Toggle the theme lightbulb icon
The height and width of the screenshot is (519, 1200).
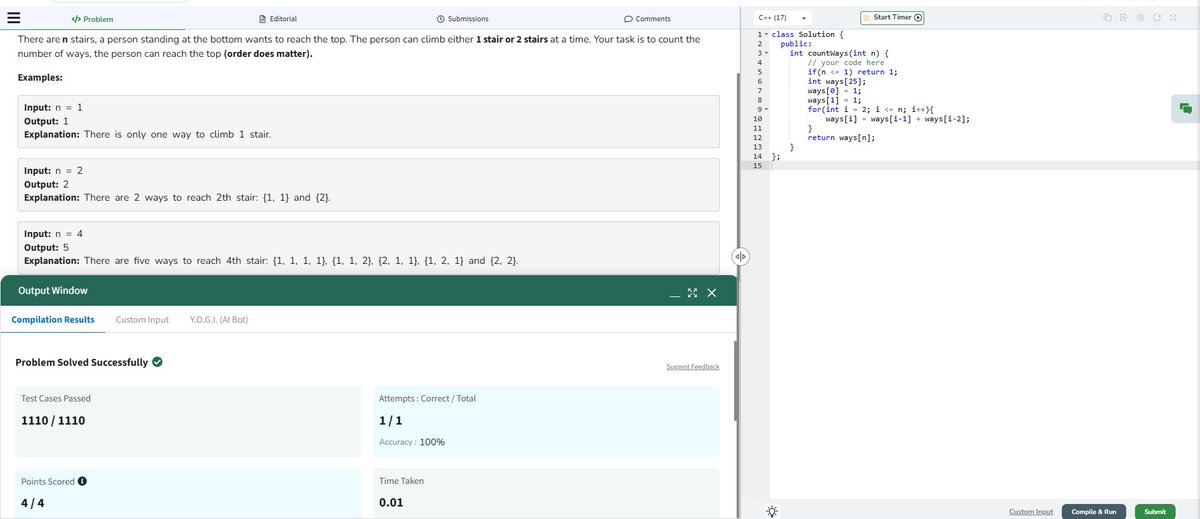click(772, 511)
